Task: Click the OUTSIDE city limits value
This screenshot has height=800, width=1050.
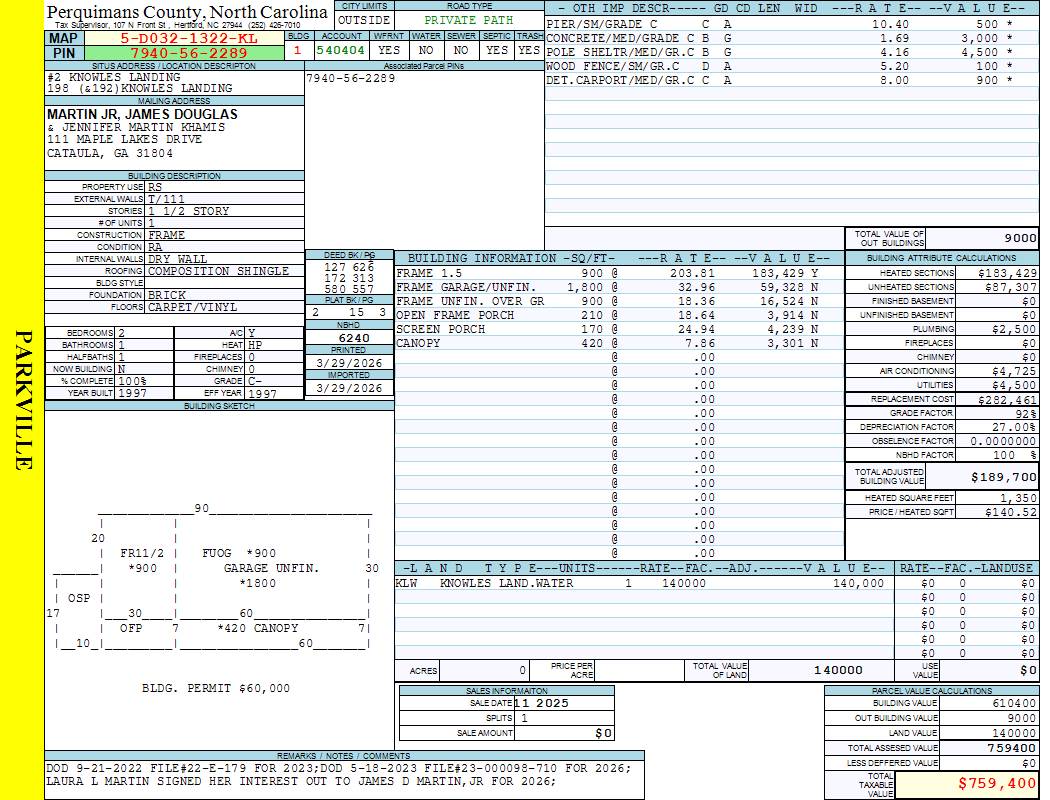Action: point(364,20)
